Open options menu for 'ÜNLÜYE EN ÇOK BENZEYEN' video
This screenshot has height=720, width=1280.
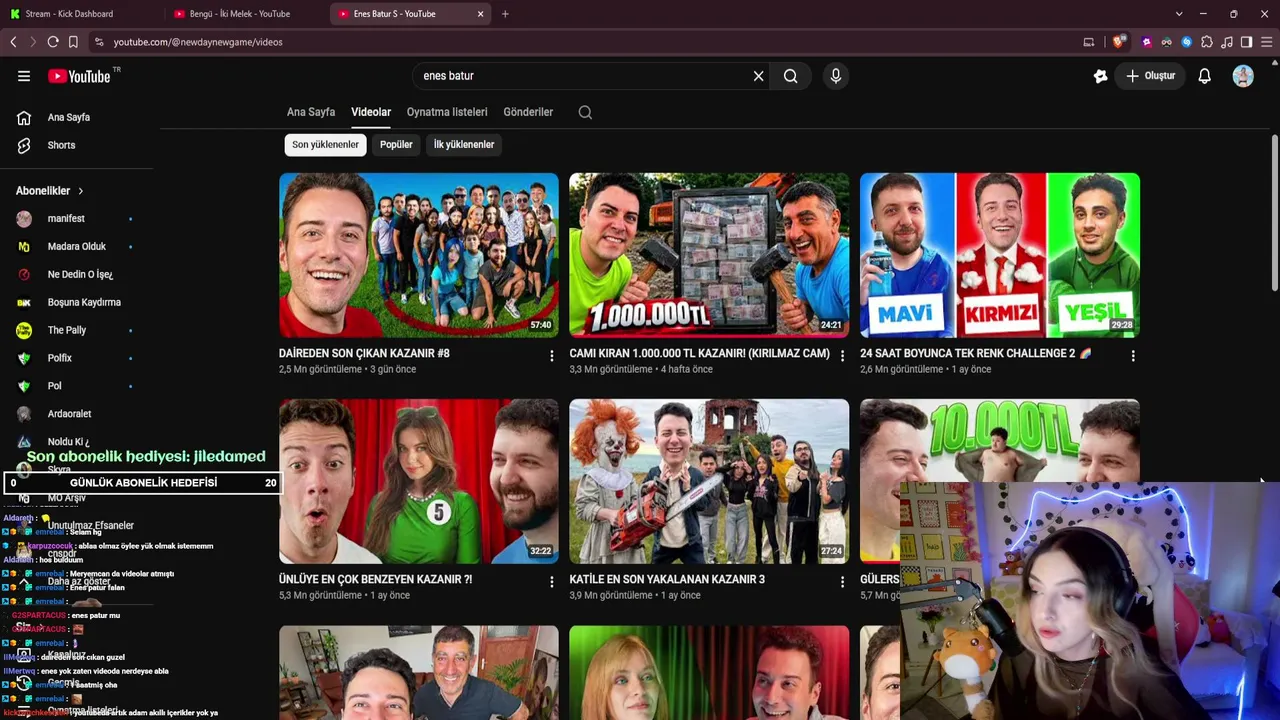(551, 582)
